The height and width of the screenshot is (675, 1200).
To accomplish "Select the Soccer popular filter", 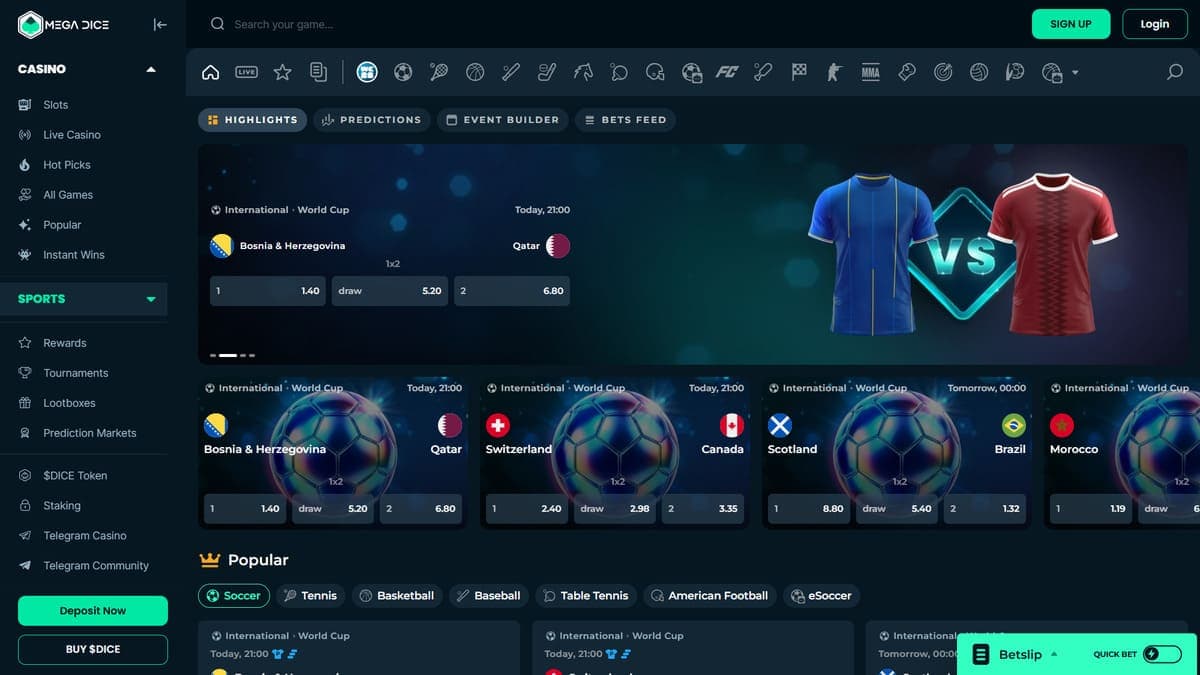I will (x=234, y=595).
